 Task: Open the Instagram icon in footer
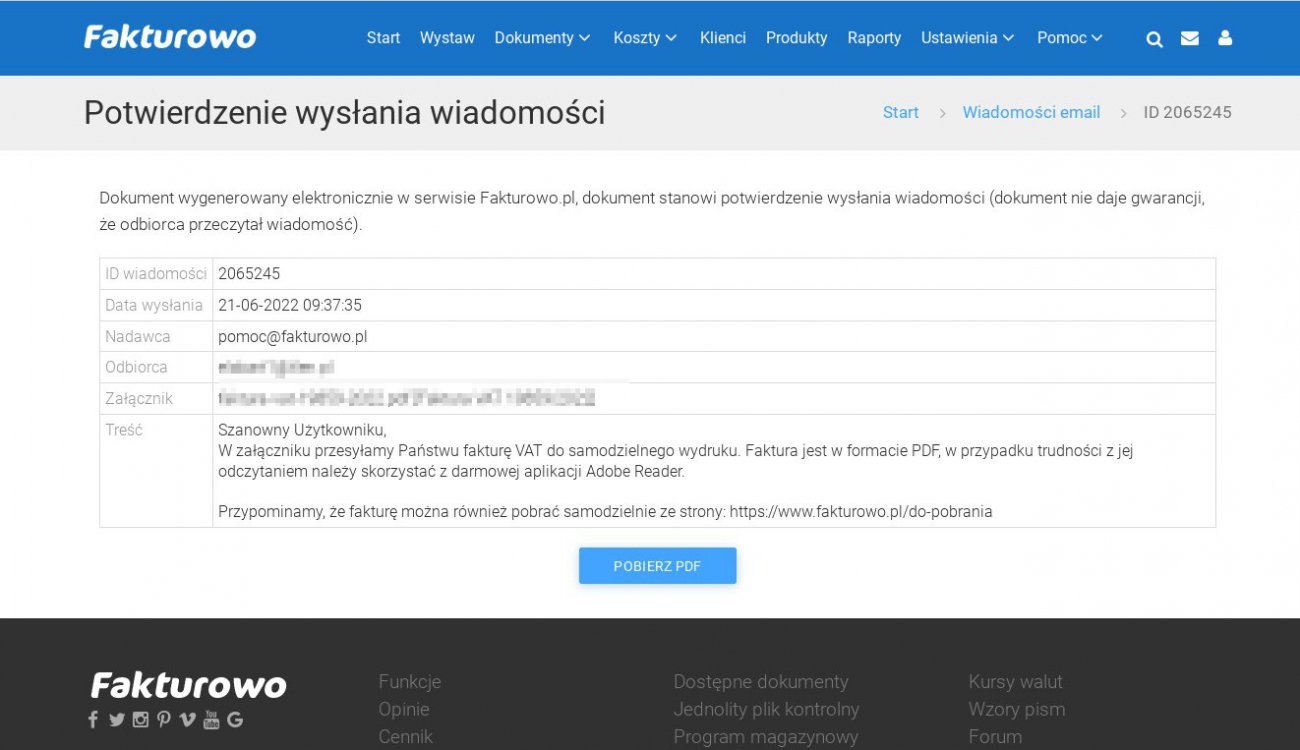click(x=140, y=719)
